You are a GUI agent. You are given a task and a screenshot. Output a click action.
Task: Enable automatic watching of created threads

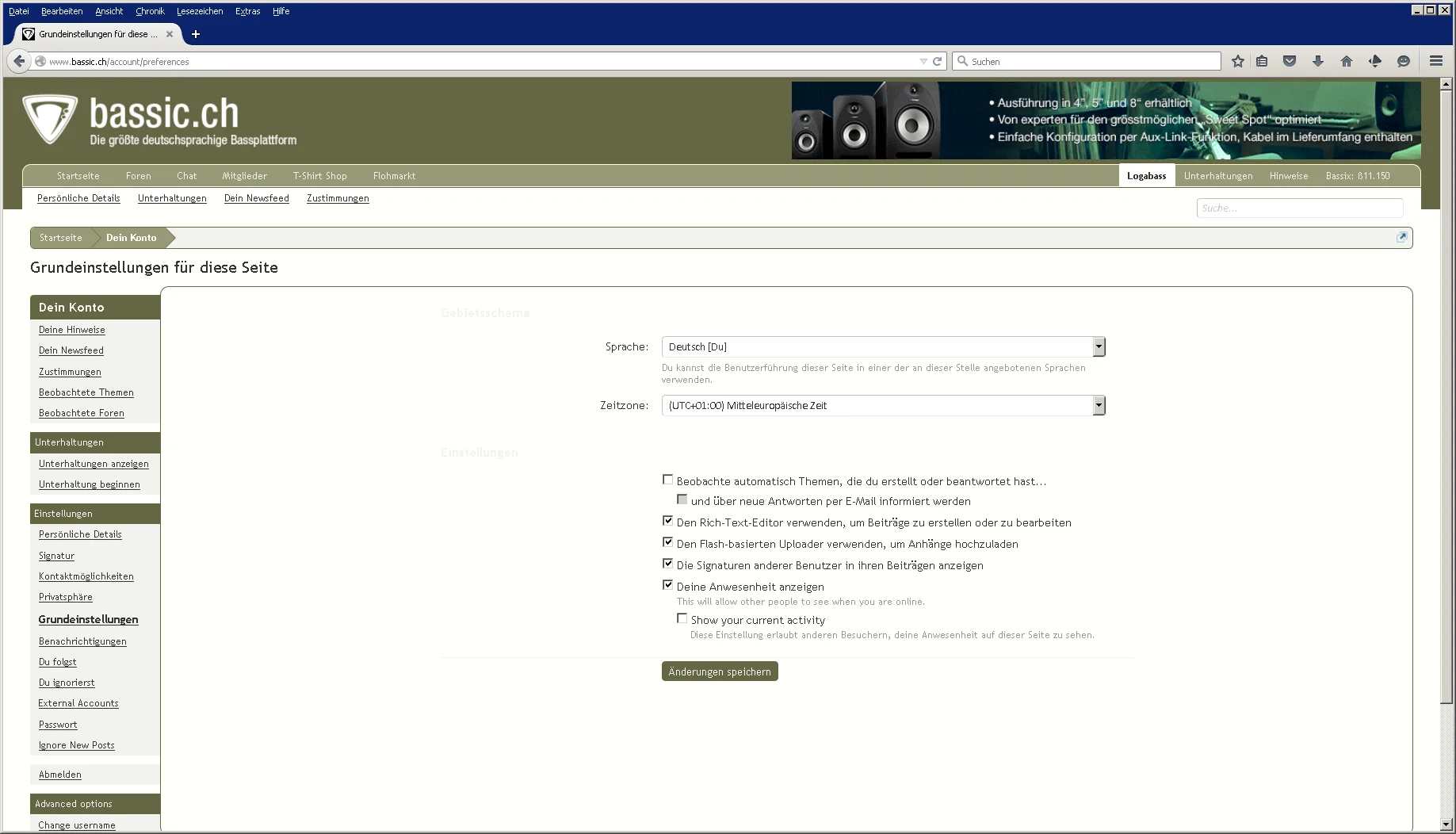click(667, 480)
